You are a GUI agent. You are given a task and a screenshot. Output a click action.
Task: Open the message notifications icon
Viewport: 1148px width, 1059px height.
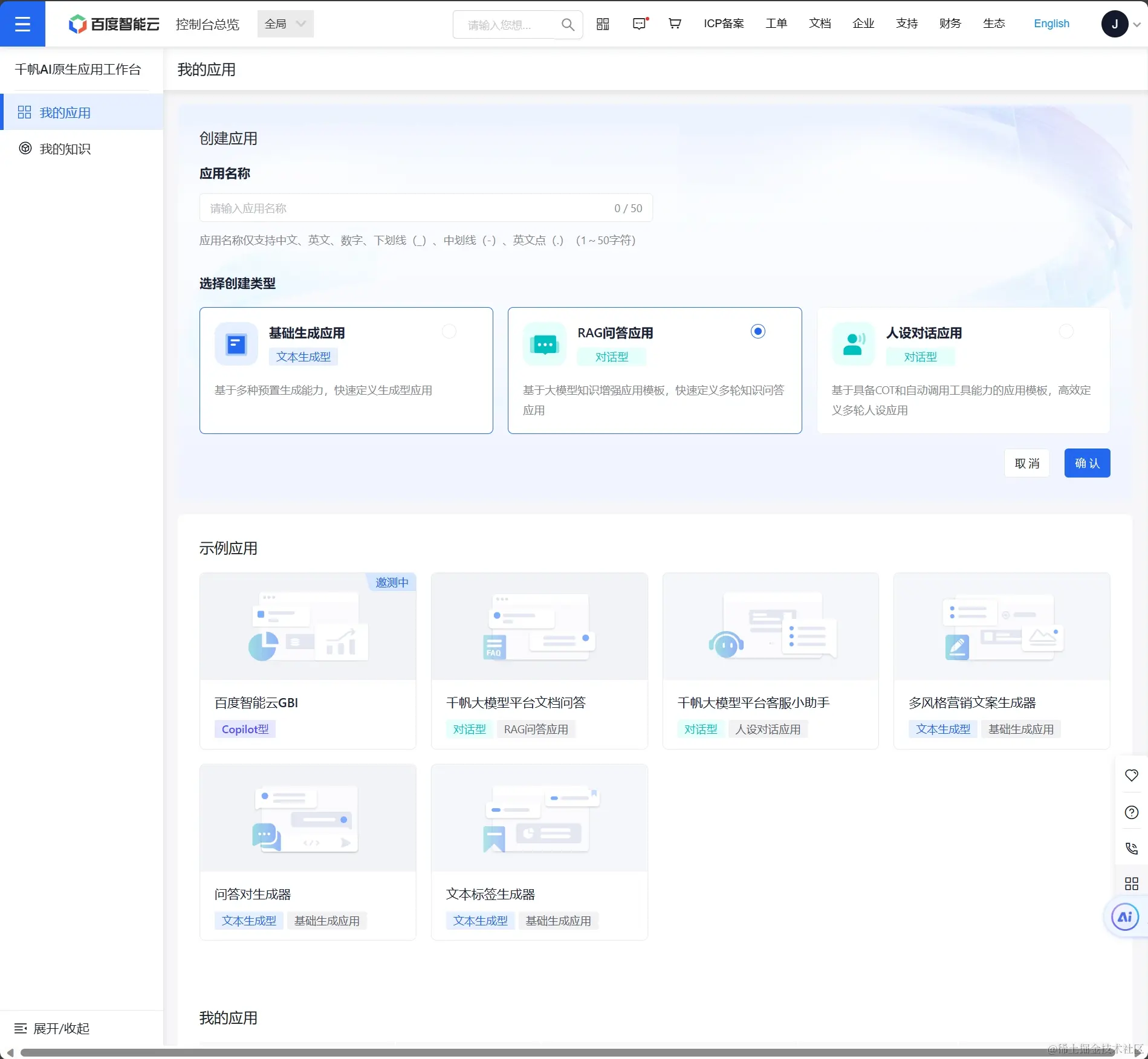[x=640, y=24]
